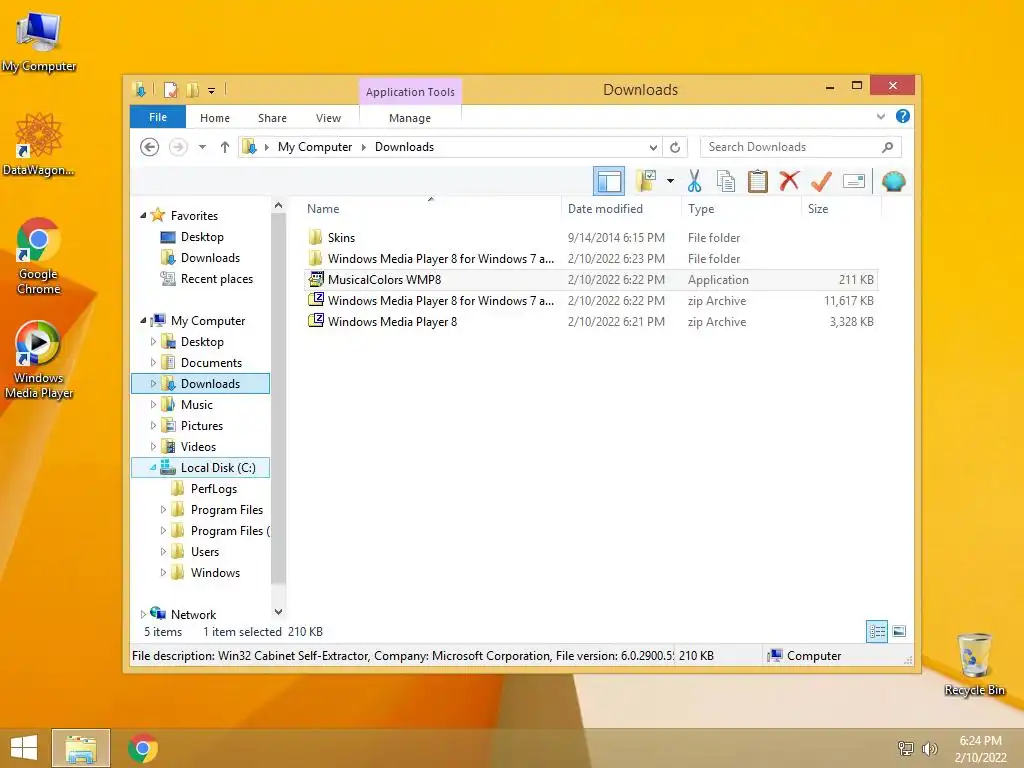1024x768 pixels.
Task: Open the View ribbon tab
Action: click(328, 118)
